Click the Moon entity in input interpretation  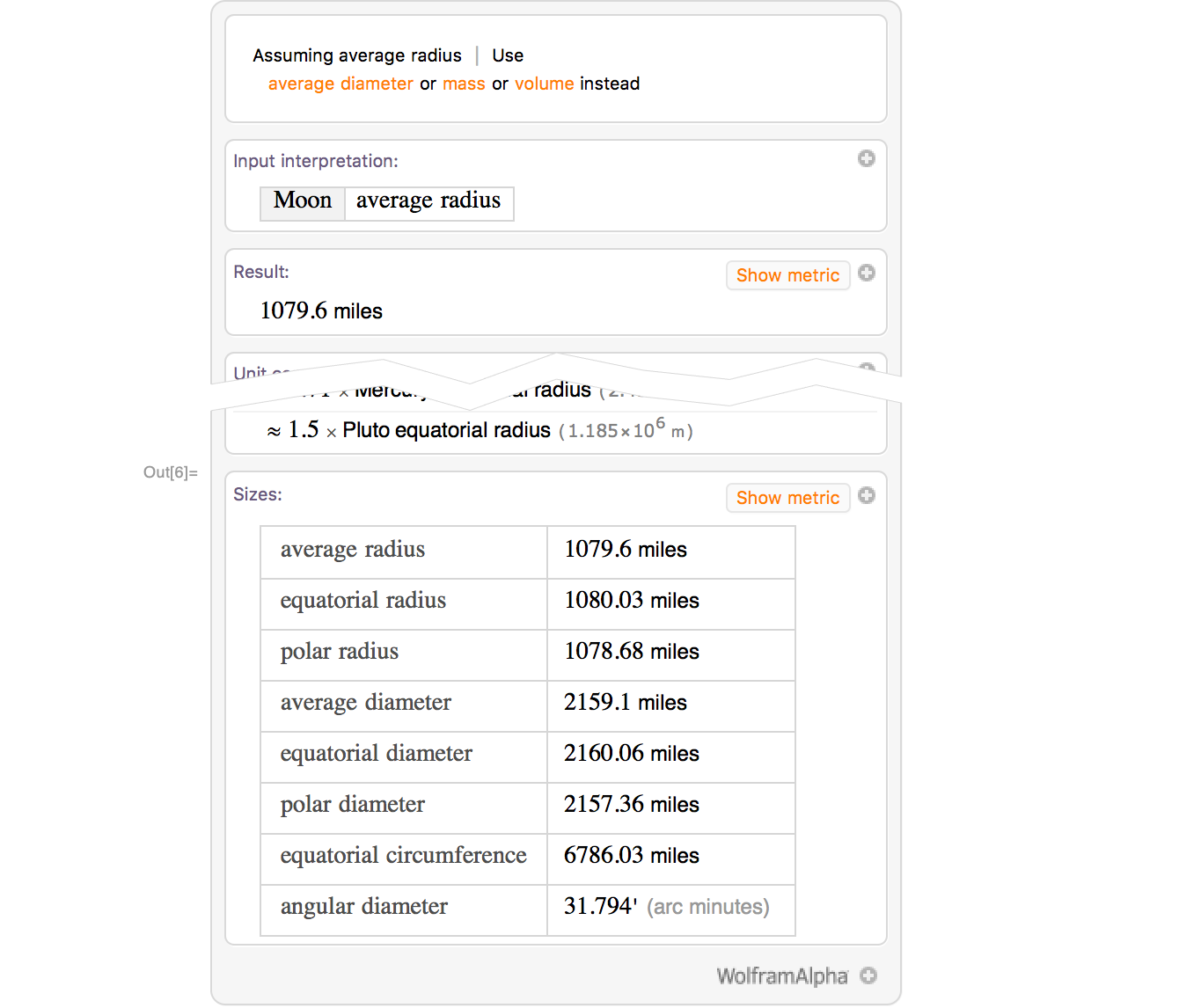pos(303,201)
